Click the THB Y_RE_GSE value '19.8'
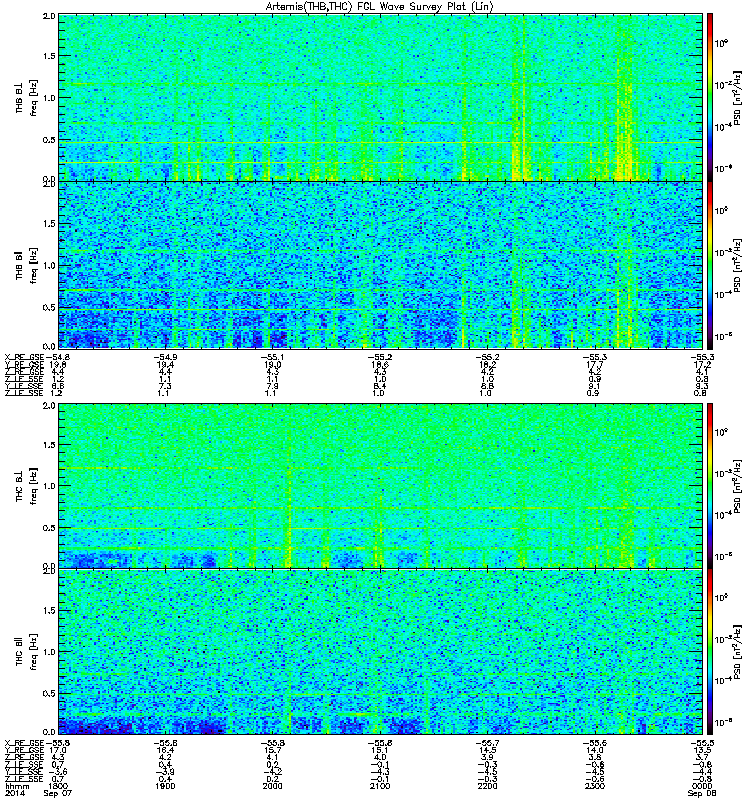Image resolution: width=750 pixels, height=800 pixels. coord(59,364)
